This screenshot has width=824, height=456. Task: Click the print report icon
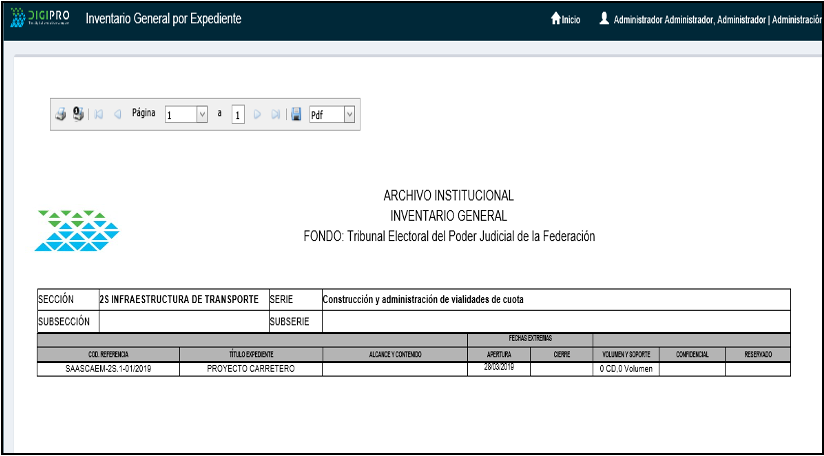click(x=61, y=115)
